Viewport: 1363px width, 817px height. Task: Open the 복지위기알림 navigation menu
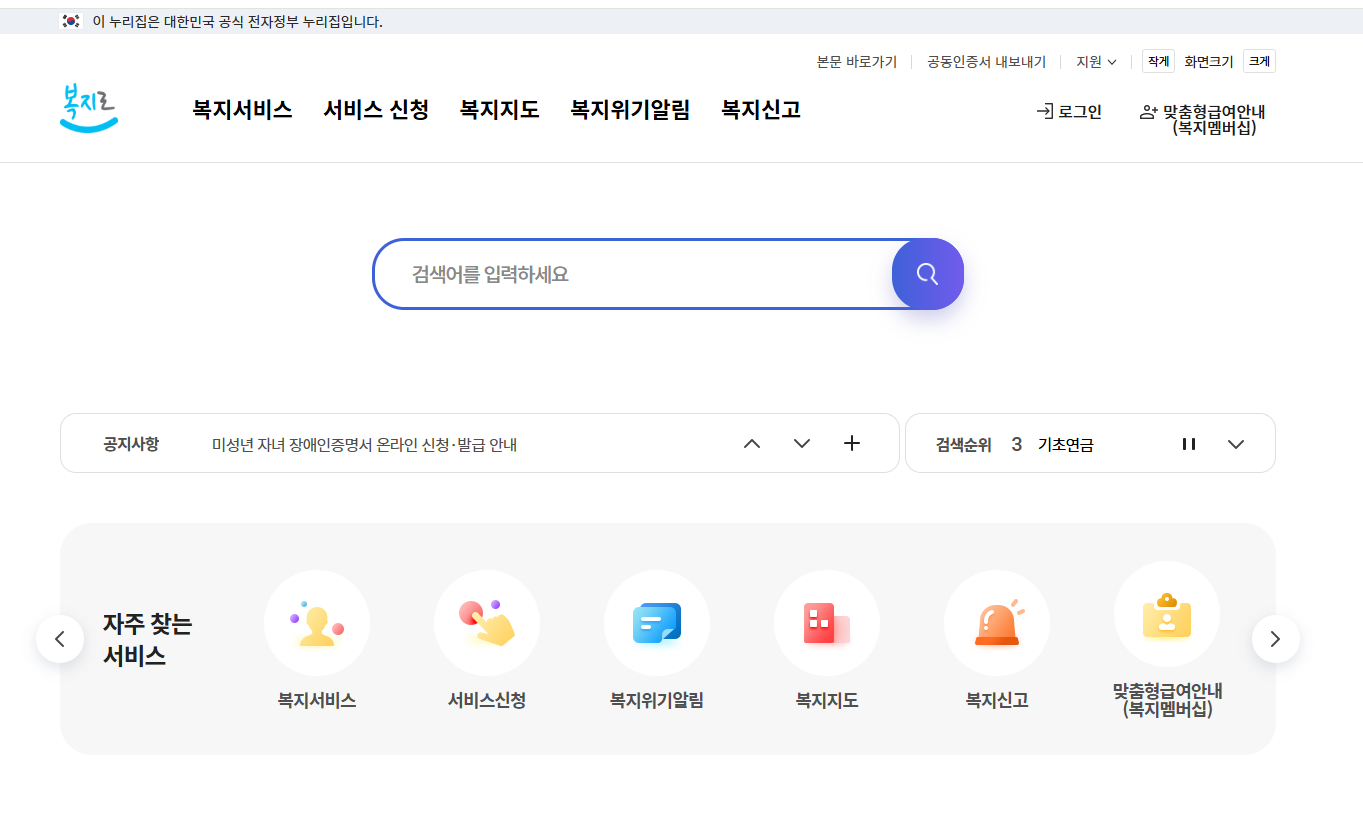click(x=630, y=110)
